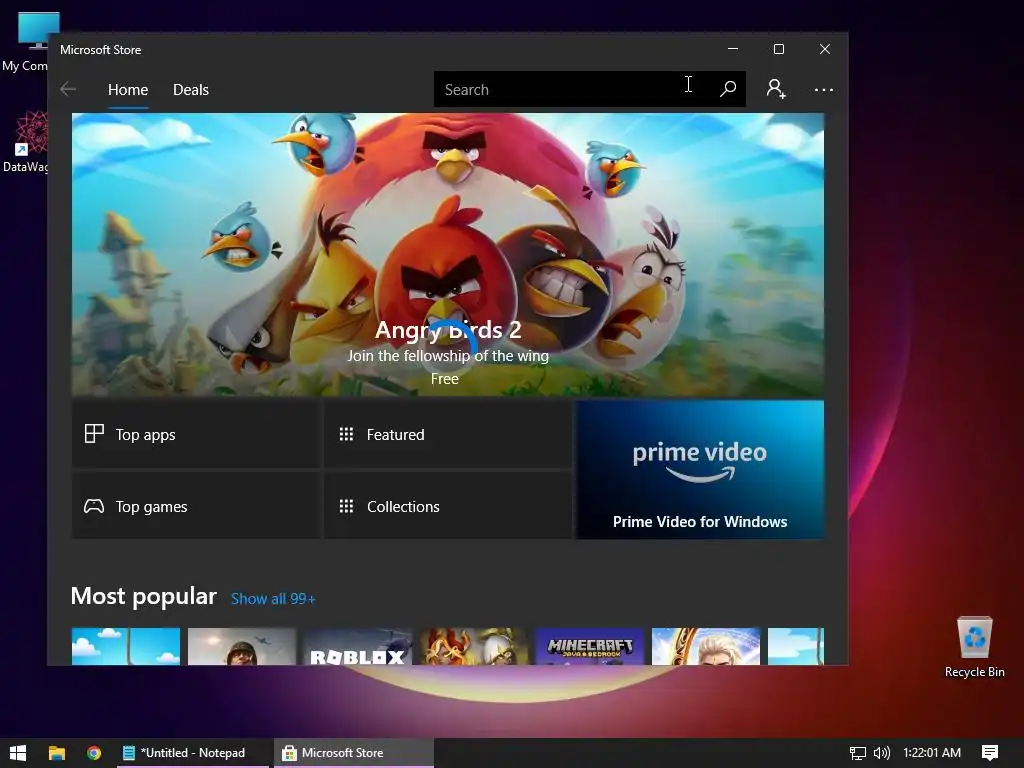Open the Roblox thumbnail in Most popular
Screen dimensions: 1024x768
(x=358, y=647)
